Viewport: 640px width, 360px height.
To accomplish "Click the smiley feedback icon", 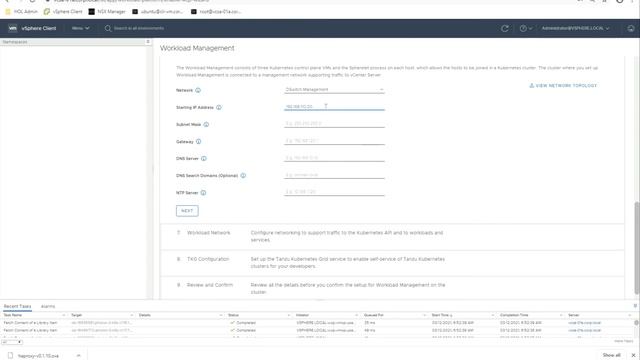I will click(631, 28).
